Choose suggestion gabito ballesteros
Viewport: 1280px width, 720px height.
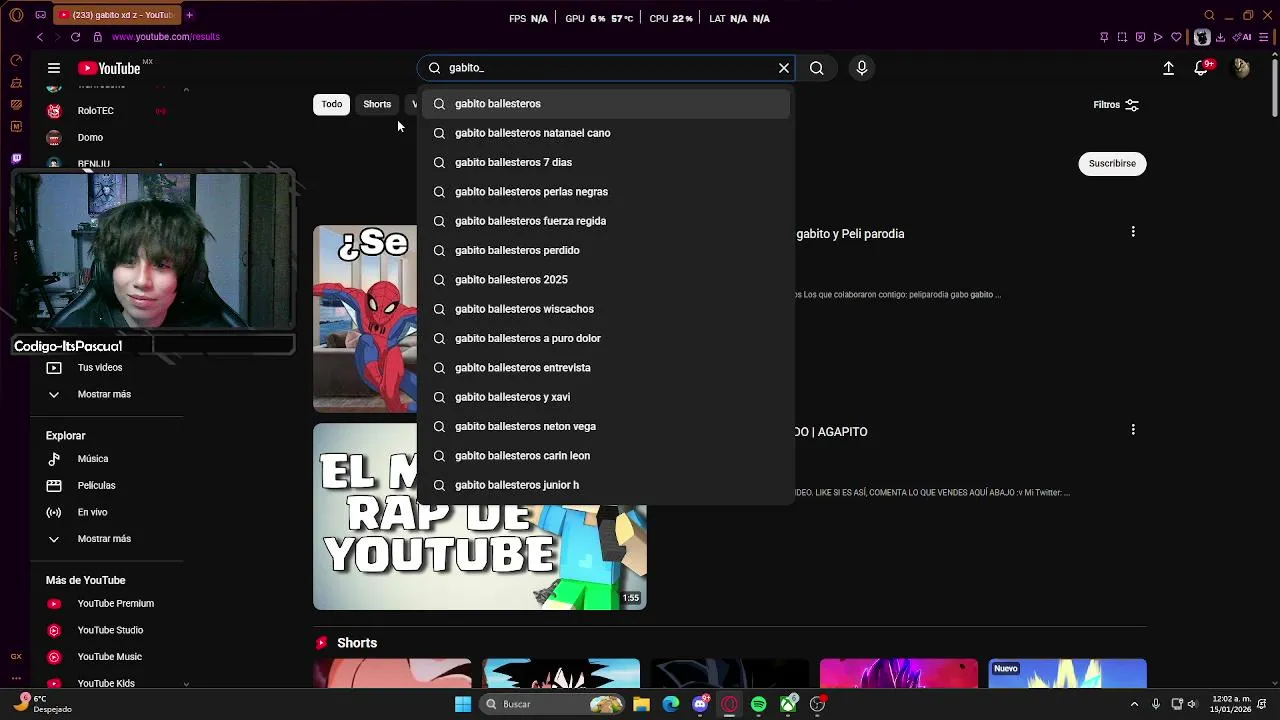(606, 104)
